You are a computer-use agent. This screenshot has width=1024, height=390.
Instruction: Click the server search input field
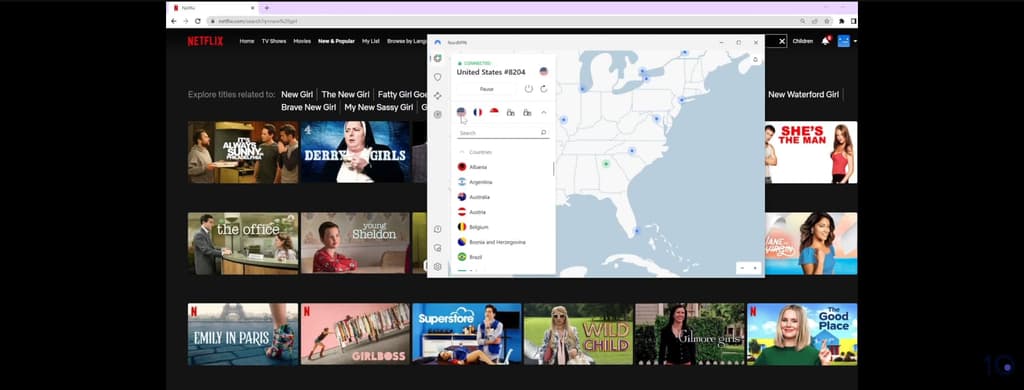(x=503, y=133)
